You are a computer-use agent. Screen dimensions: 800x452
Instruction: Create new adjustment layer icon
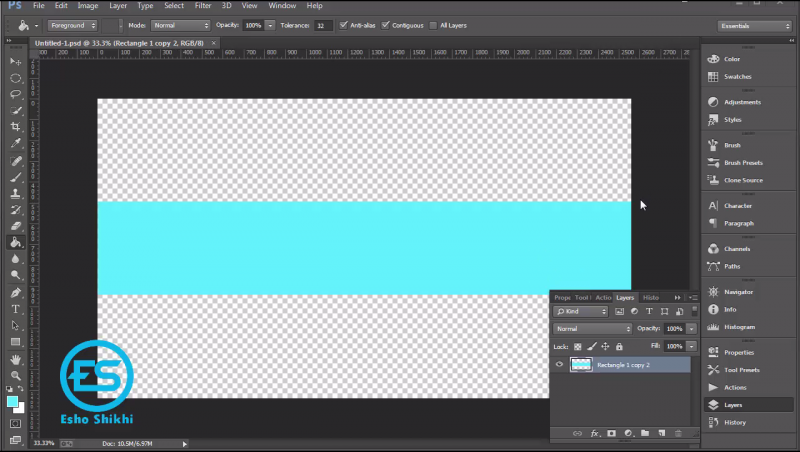pyautogui.click(x=628, y=433)
